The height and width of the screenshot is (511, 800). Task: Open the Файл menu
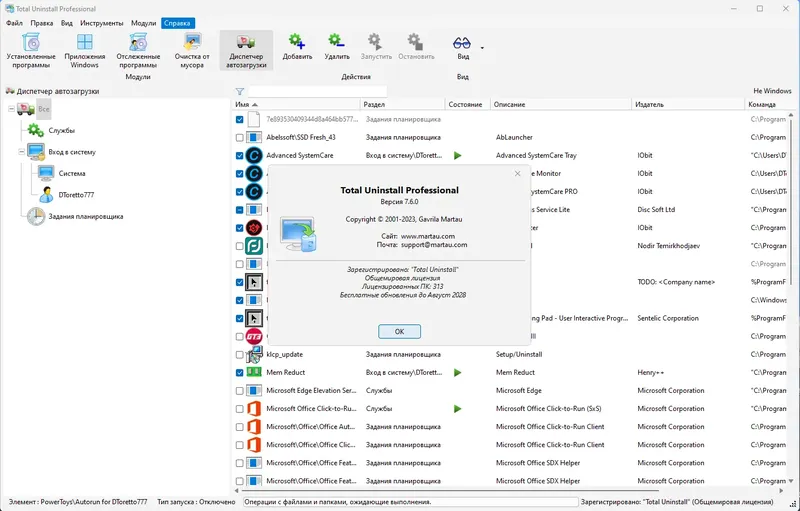point(14,23)
